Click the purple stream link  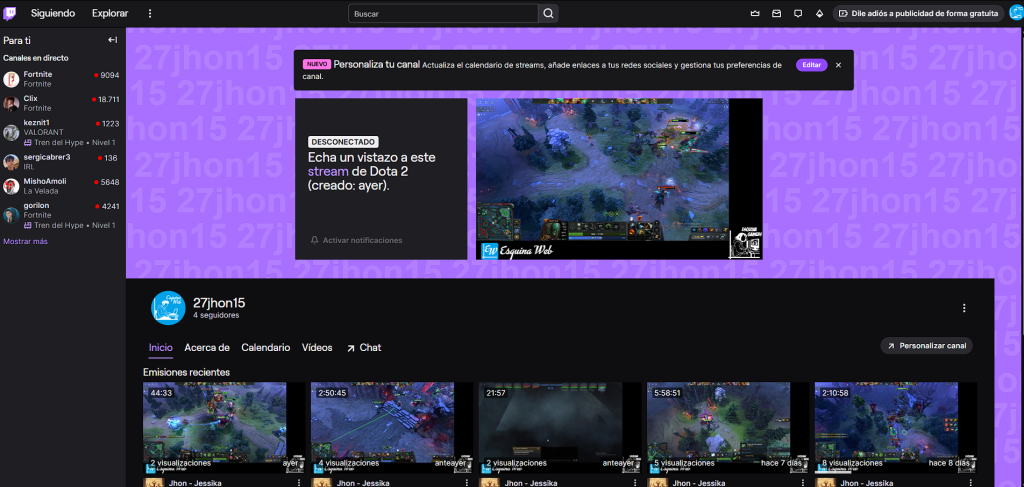[328, 172]
